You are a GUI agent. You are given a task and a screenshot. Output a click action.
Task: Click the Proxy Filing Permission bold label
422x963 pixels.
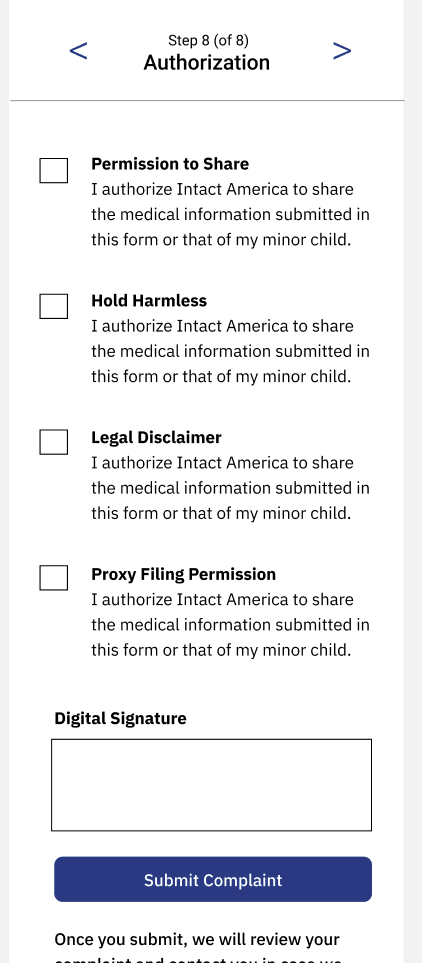[x=184, y=574]
